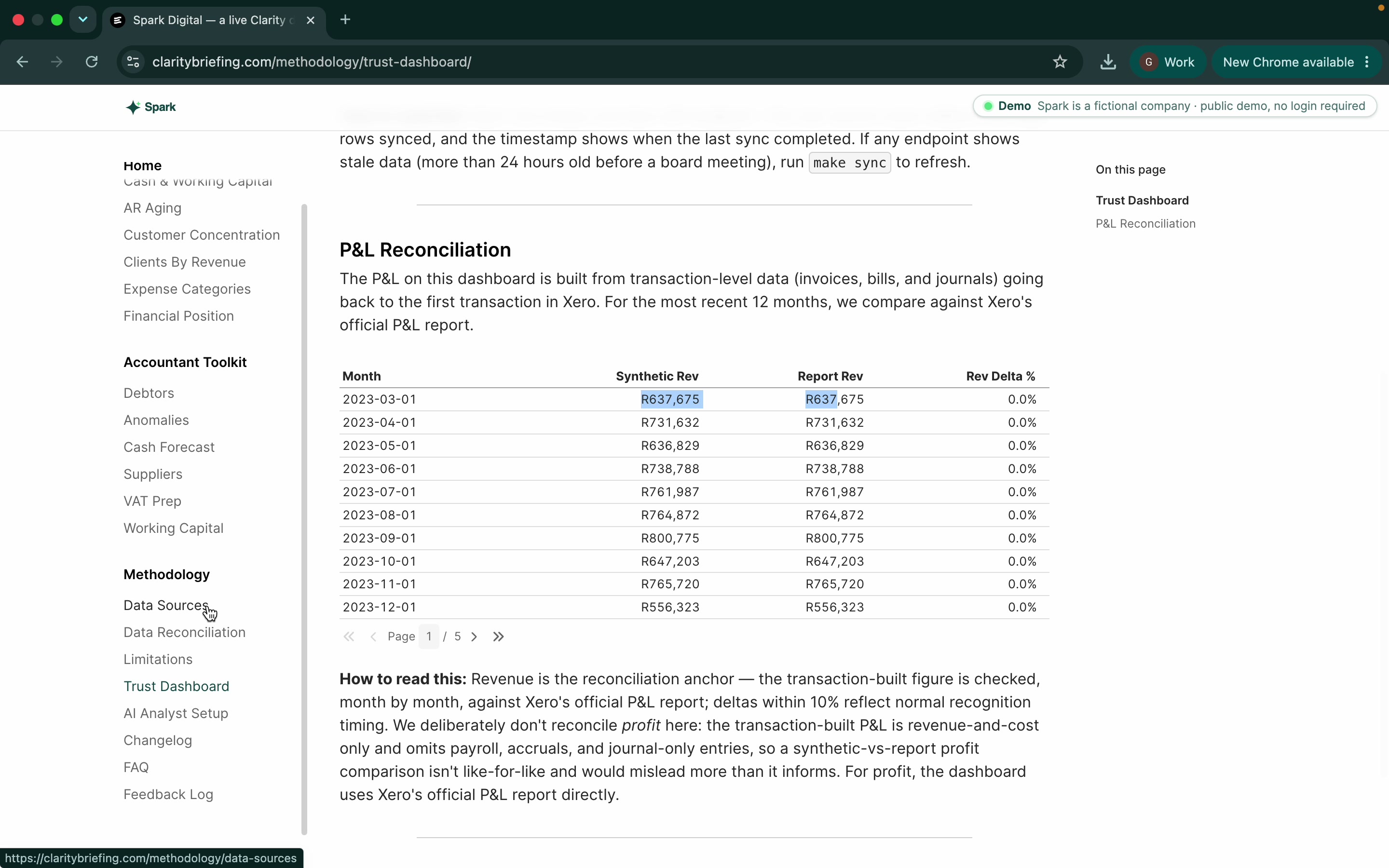Open the tab search dropdown arrow
Screen dimensions: 1389x868
82,20
